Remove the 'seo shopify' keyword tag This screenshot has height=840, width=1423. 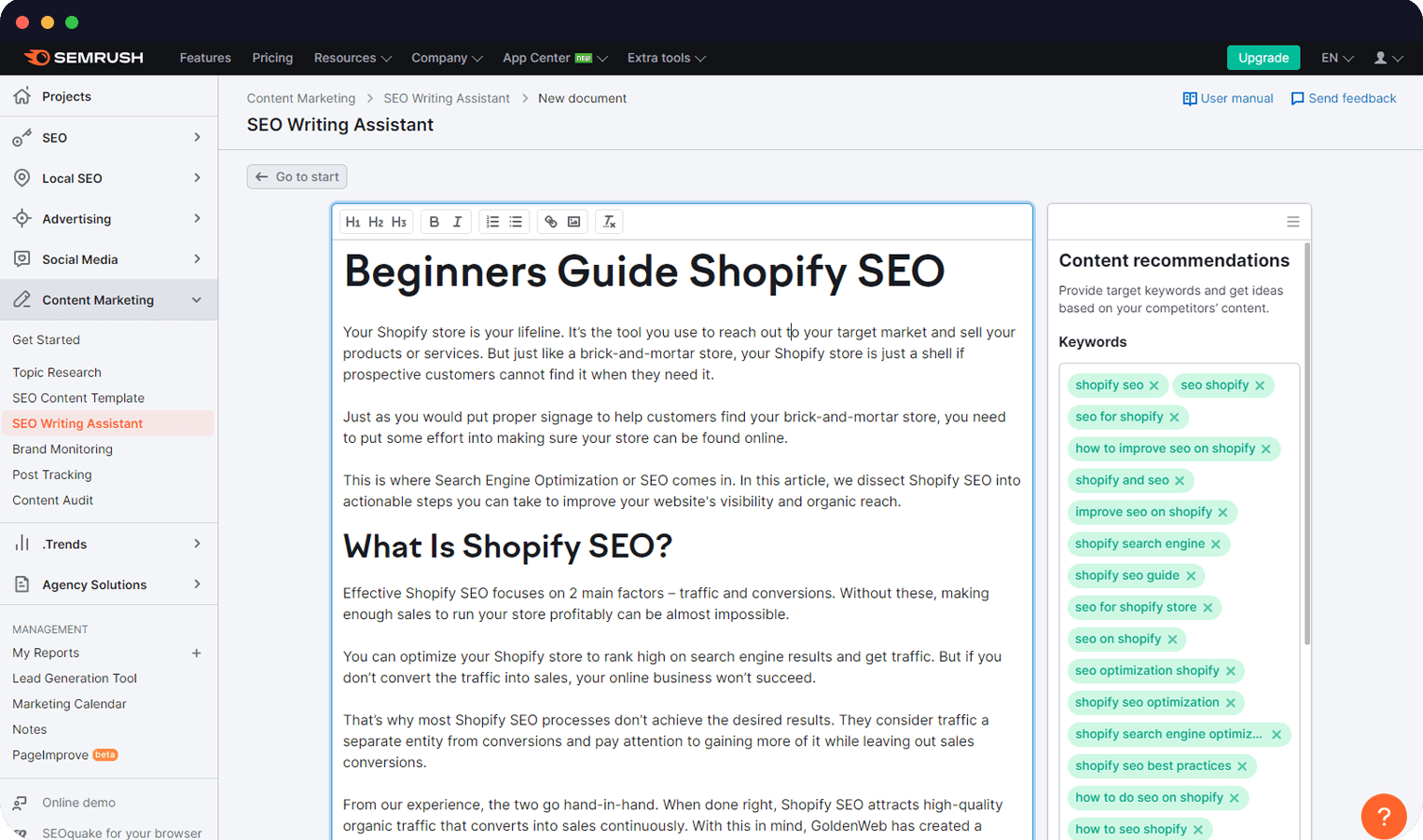click(x=1260, y=385)
